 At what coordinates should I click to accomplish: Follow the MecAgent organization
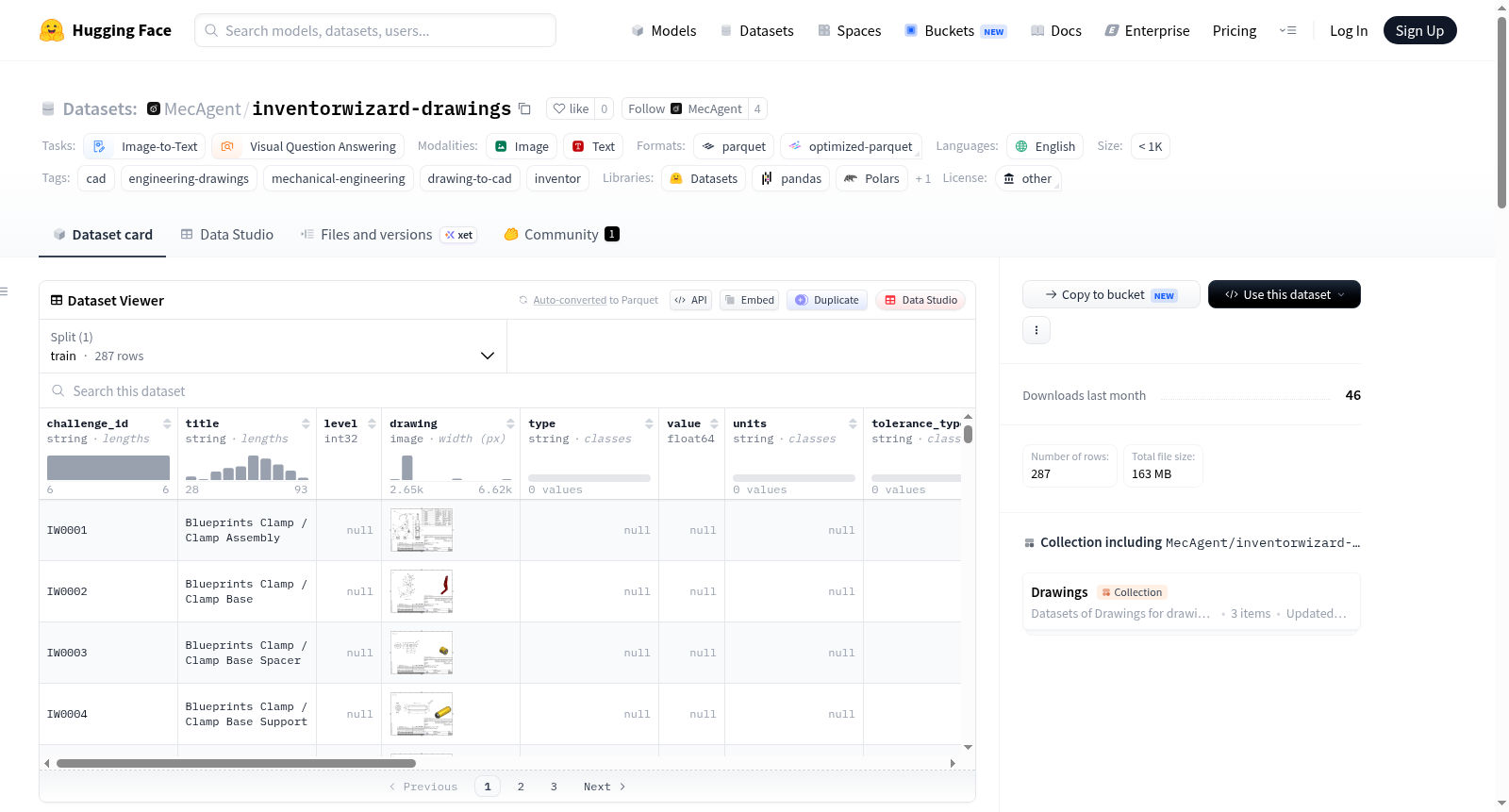[x=685, y=108]
